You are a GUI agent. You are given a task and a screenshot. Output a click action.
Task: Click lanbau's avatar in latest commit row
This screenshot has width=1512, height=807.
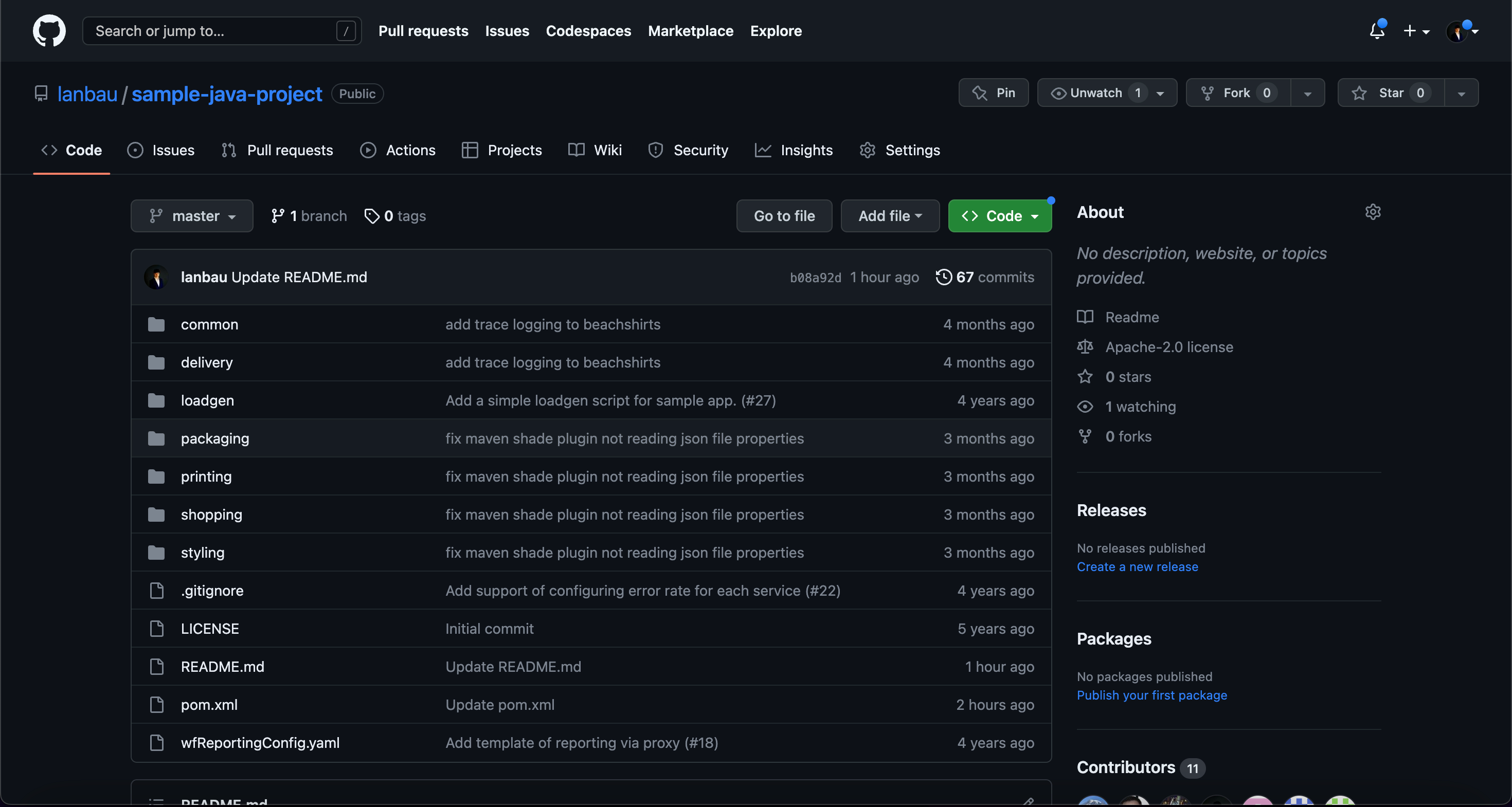coord(155,277)
